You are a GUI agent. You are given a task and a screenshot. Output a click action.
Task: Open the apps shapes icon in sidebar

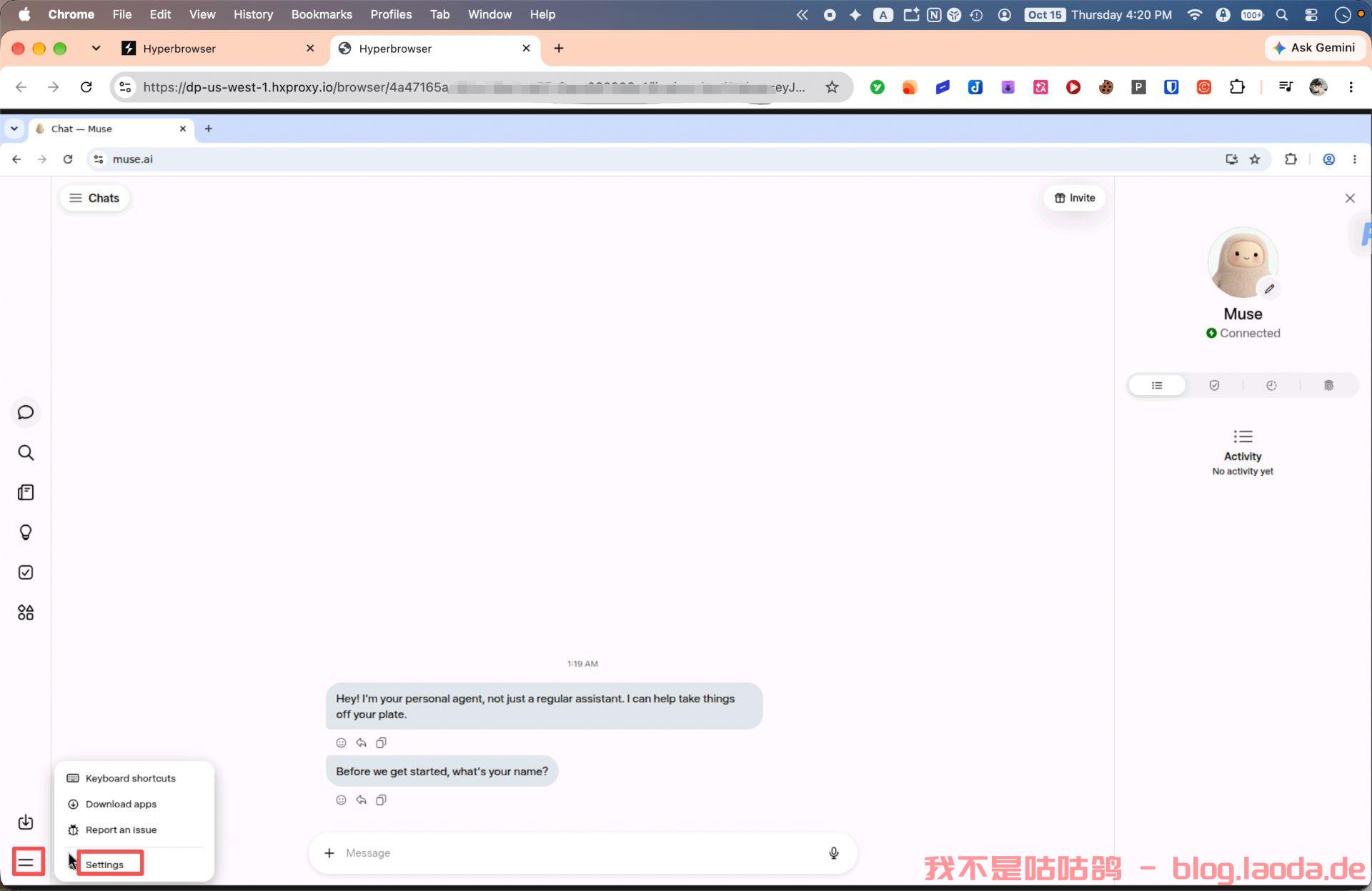(26, 612)
